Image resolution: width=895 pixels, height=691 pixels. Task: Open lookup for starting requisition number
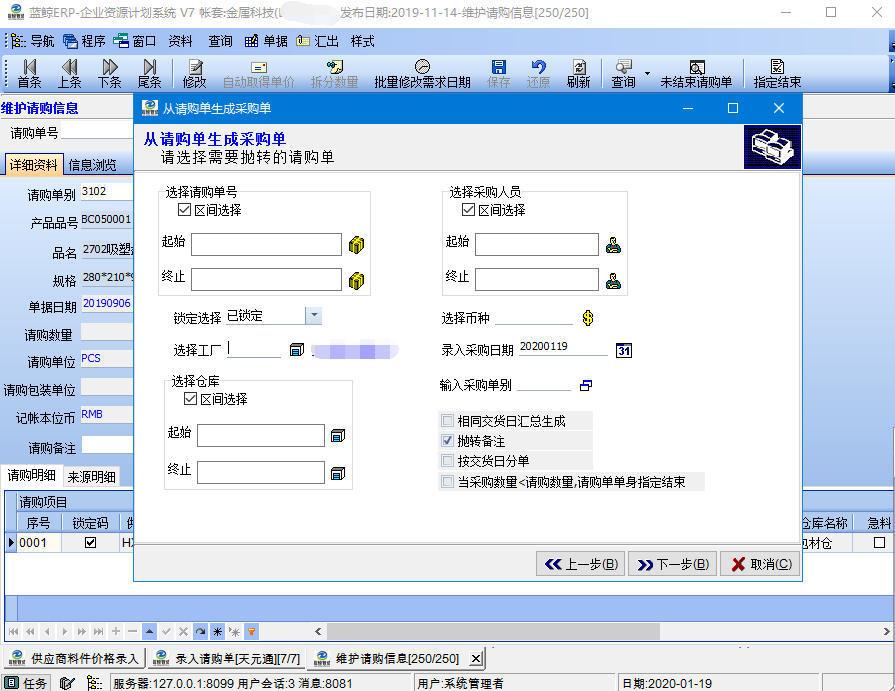pyautogui.click(x=356, y=245)
